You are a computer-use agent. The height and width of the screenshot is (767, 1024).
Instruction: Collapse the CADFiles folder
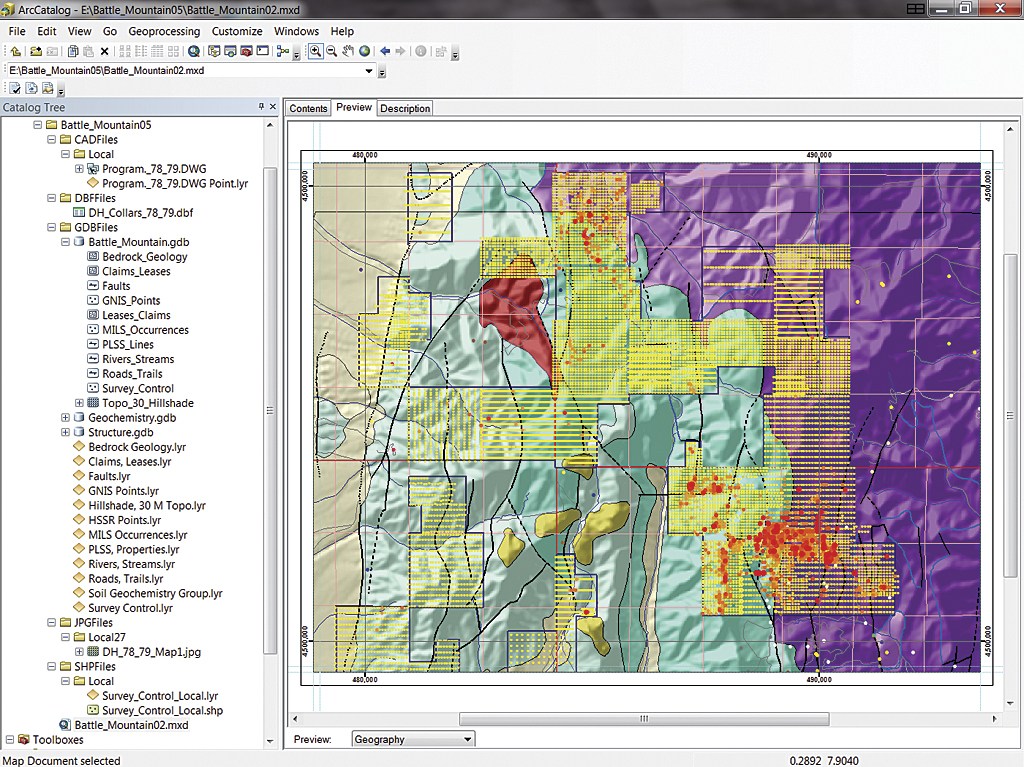pos(52,140)
